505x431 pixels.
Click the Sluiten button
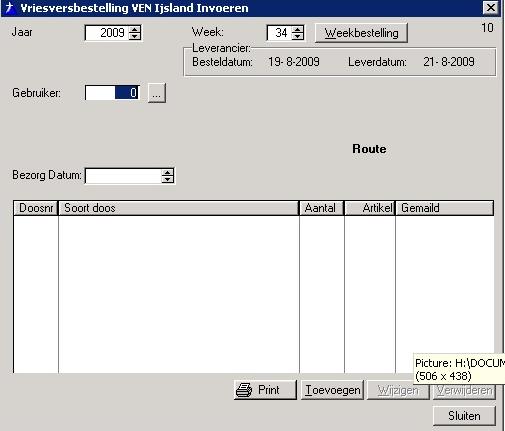point(464,416)
